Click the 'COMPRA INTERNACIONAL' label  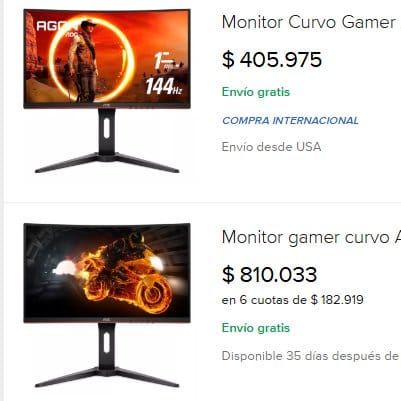coord(290,121)
